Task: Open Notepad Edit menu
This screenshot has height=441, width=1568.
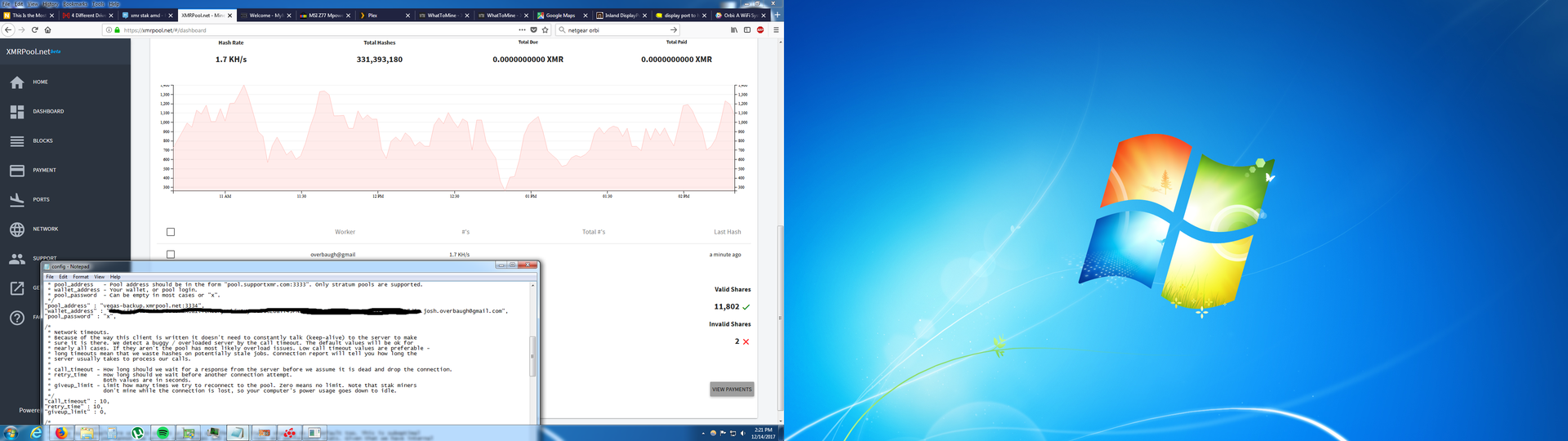Action: (x=63, y=277)
